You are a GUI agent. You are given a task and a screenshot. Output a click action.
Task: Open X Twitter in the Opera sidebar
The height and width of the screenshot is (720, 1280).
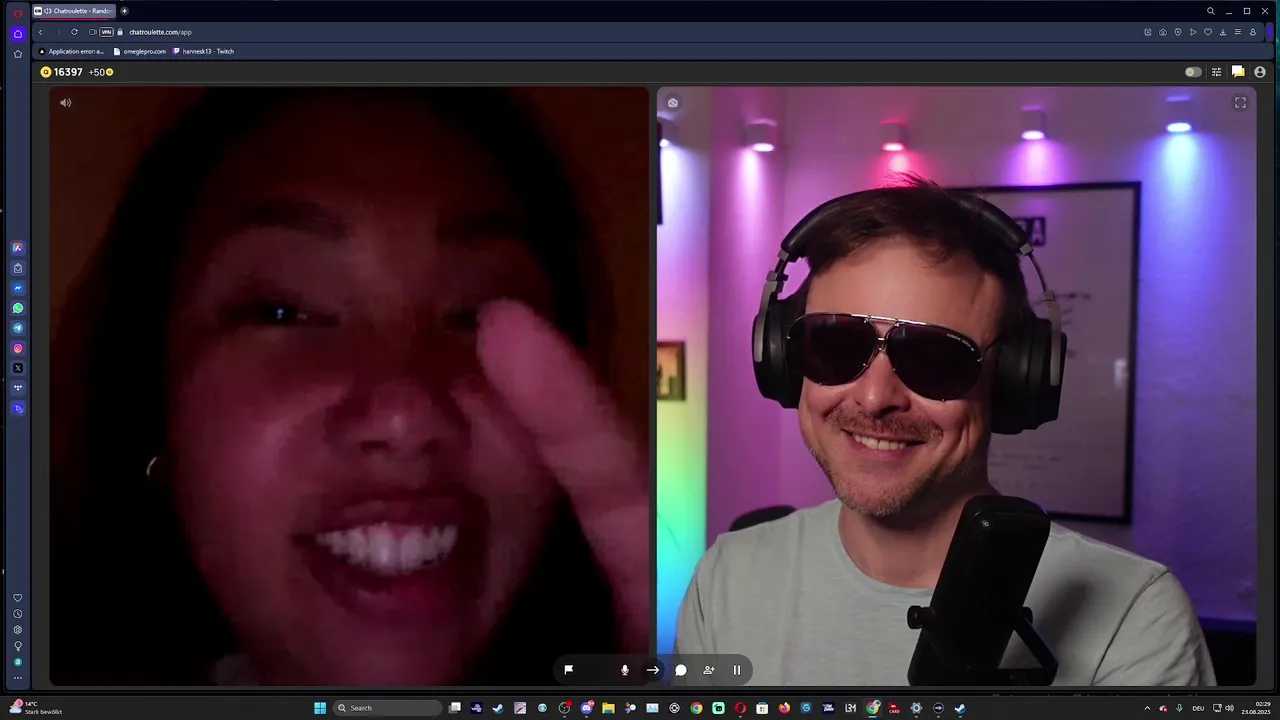tap(17, 368)
